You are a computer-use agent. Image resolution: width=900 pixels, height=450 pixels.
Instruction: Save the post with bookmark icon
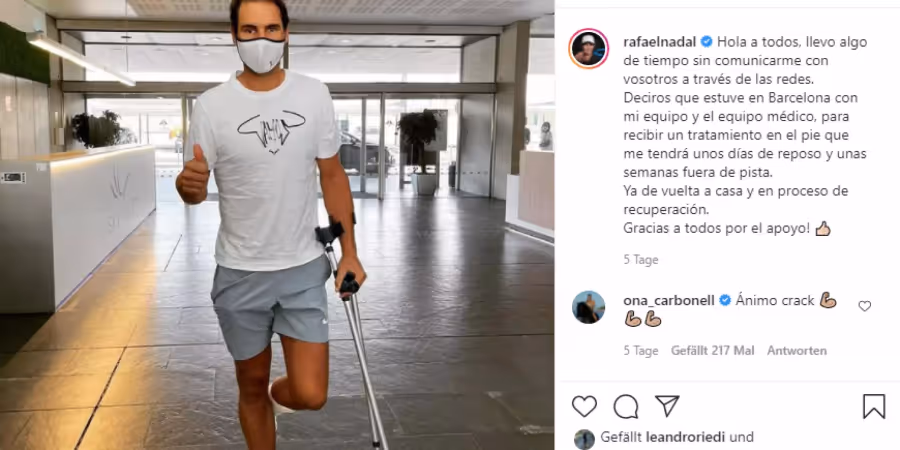point(874,406)
